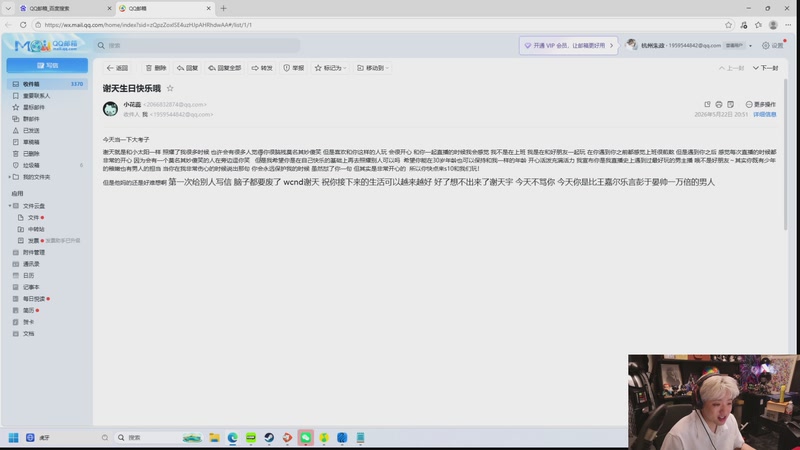Screen dimensions: 800x450
Task: Open settings via the gear icon
Action: [x=765, y=45]
